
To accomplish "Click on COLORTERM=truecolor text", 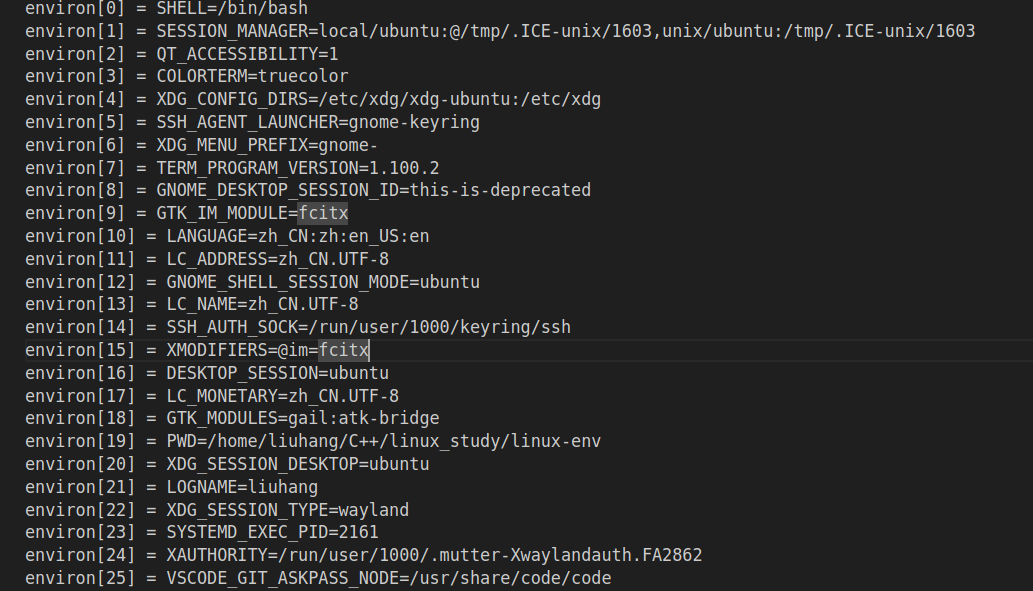I will (252, 76).
